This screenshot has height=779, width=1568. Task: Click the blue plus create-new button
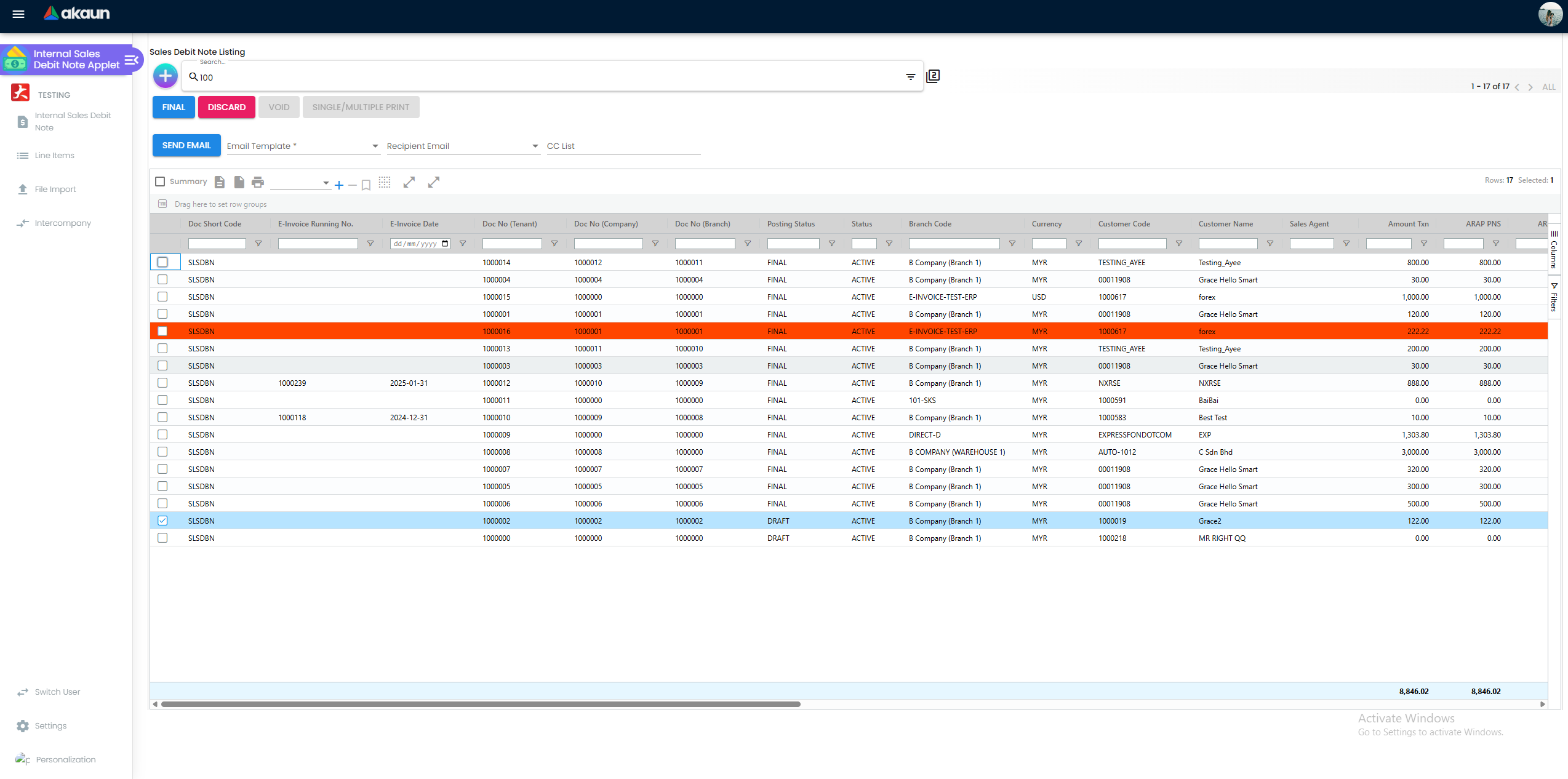click(x=165, y=76)
